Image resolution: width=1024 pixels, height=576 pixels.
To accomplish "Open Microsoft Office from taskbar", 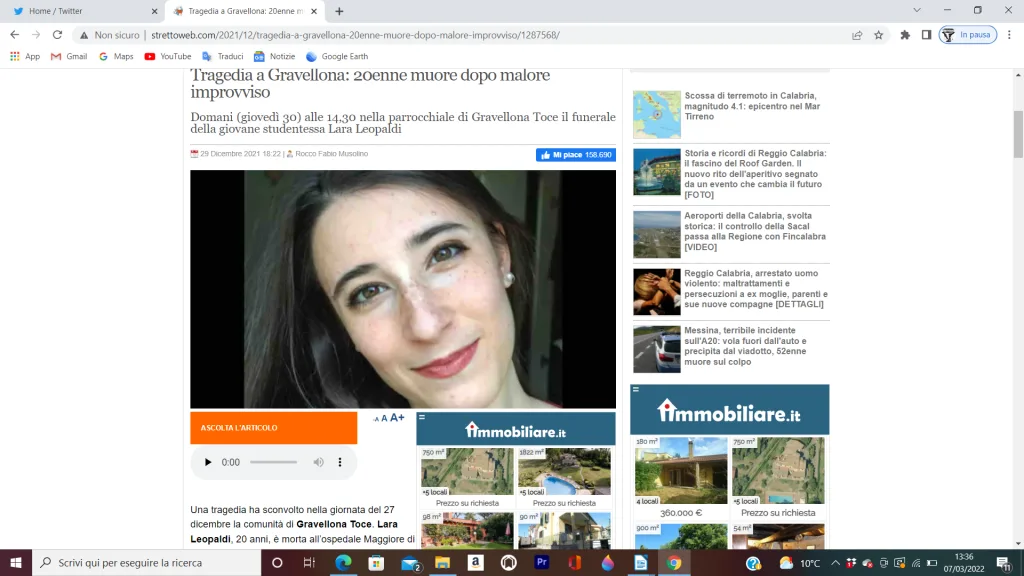I will 575,562.
